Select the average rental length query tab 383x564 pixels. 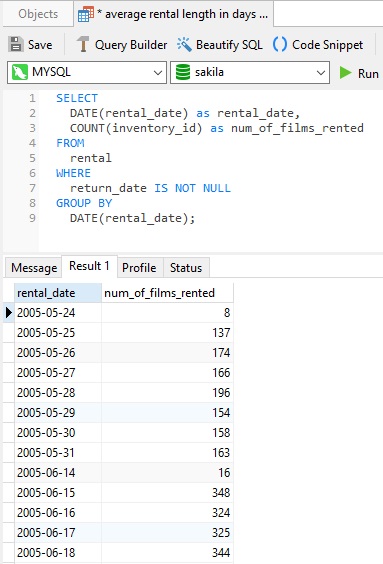click(174, 14)
